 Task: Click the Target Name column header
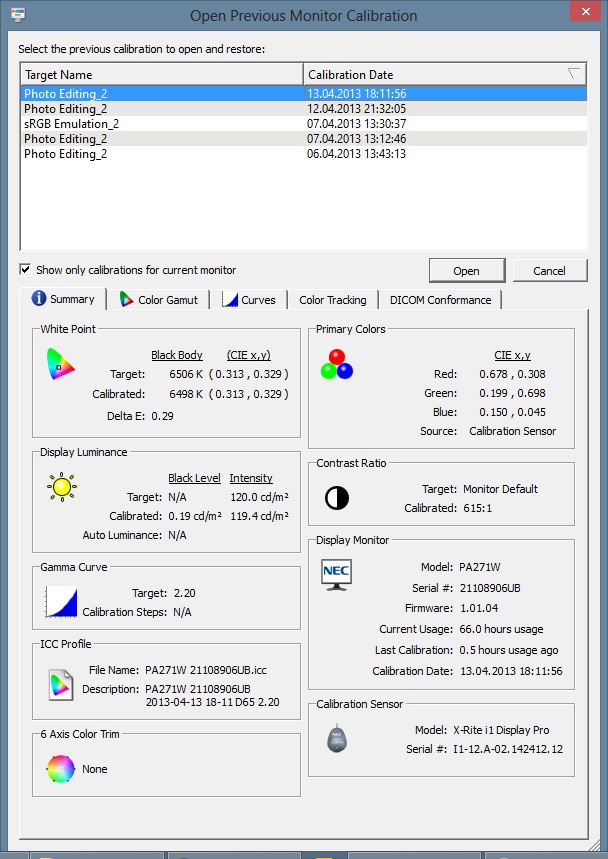coord(160,74)
